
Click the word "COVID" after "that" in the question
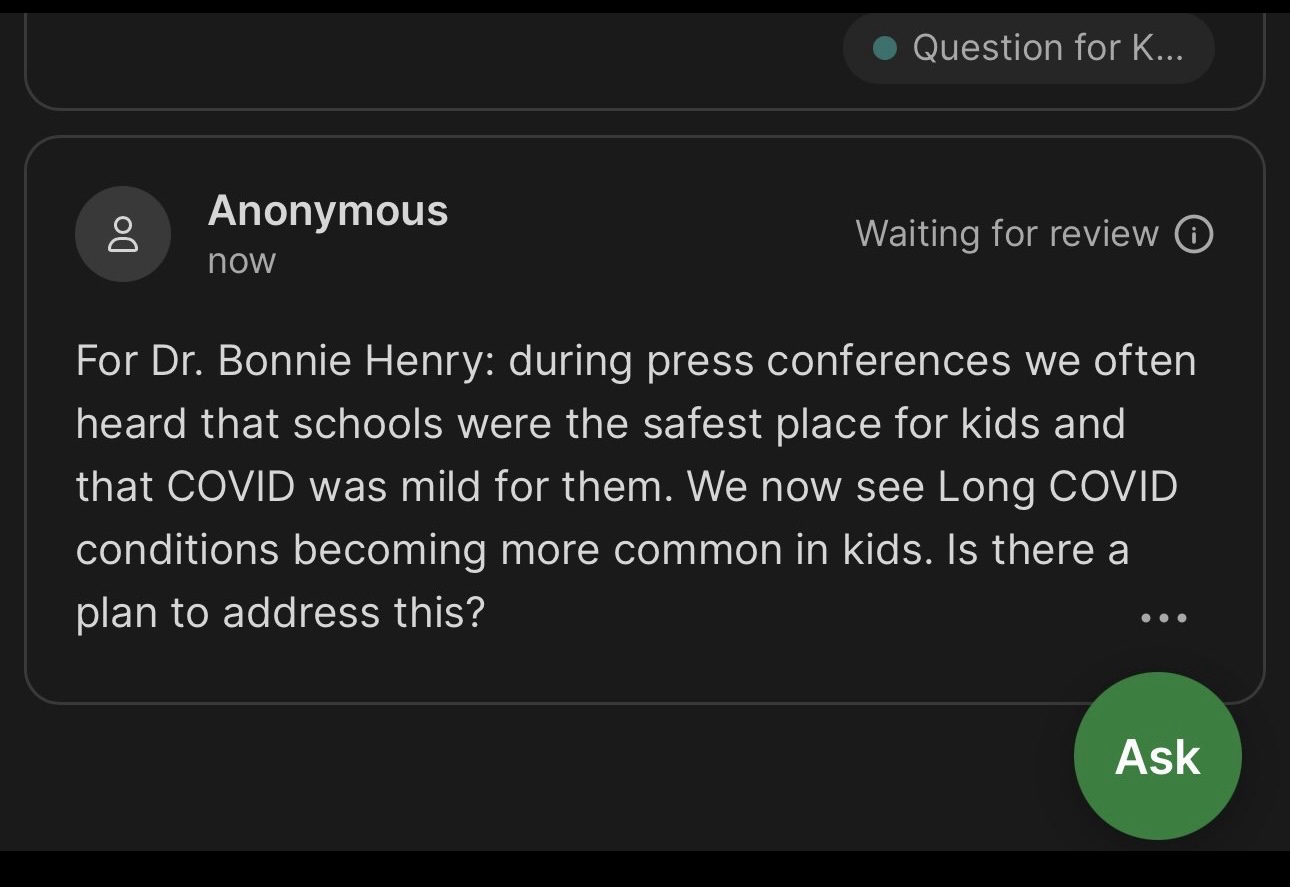pyautogui.click(x=231, y=487)
